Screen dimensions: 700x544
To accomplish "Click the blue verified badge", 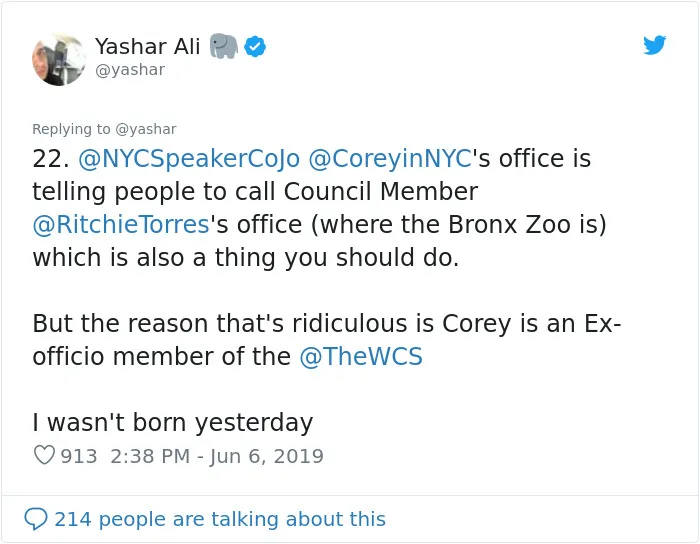I will [255, 46].
